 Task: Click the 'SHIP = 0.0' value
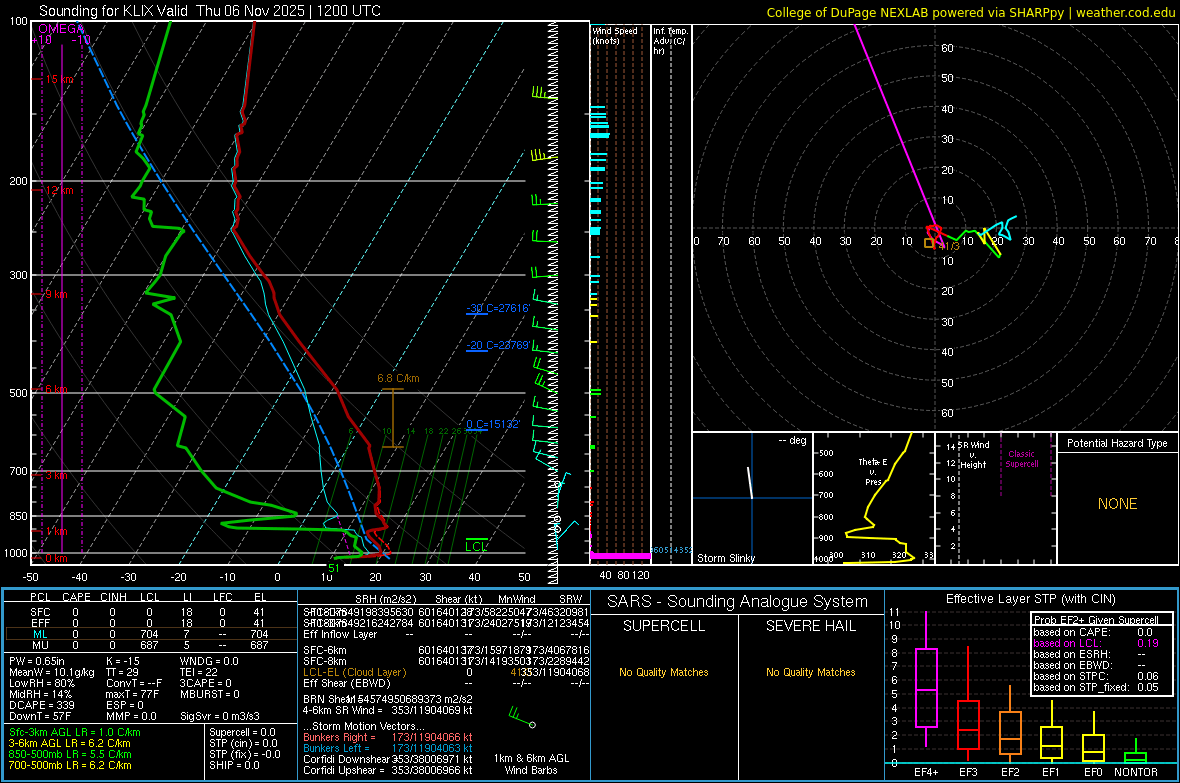click(234, 765)
